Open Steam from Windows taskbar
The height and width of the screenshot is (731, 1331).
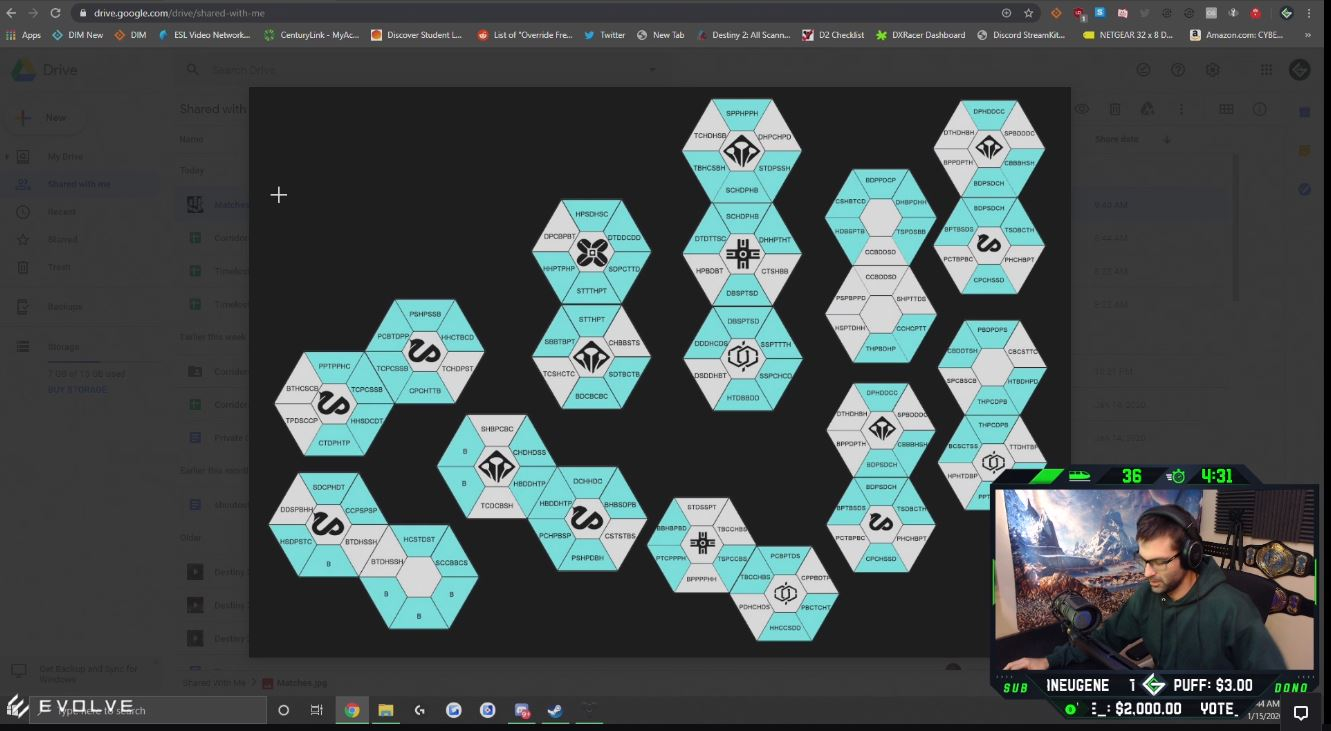(x=555, y=710)
